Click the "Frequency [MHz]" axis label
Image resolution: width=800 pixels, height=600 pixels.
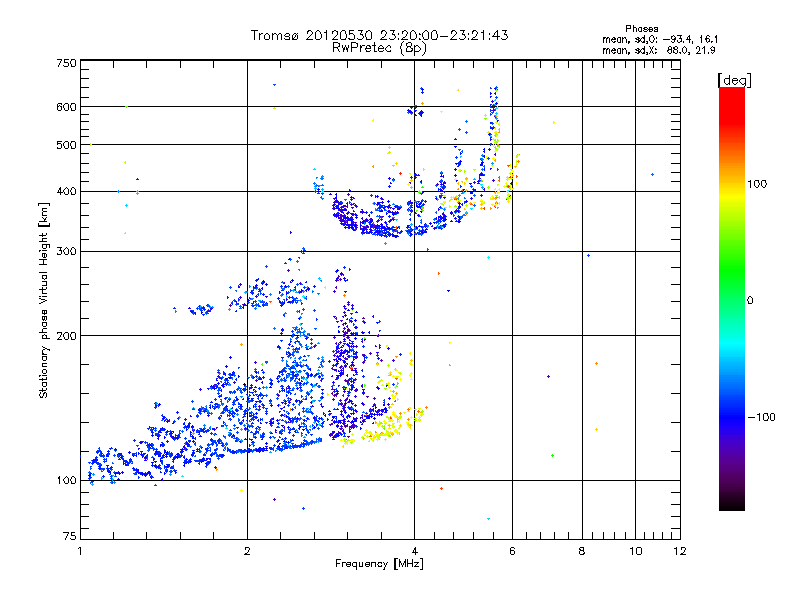point(379,564)
